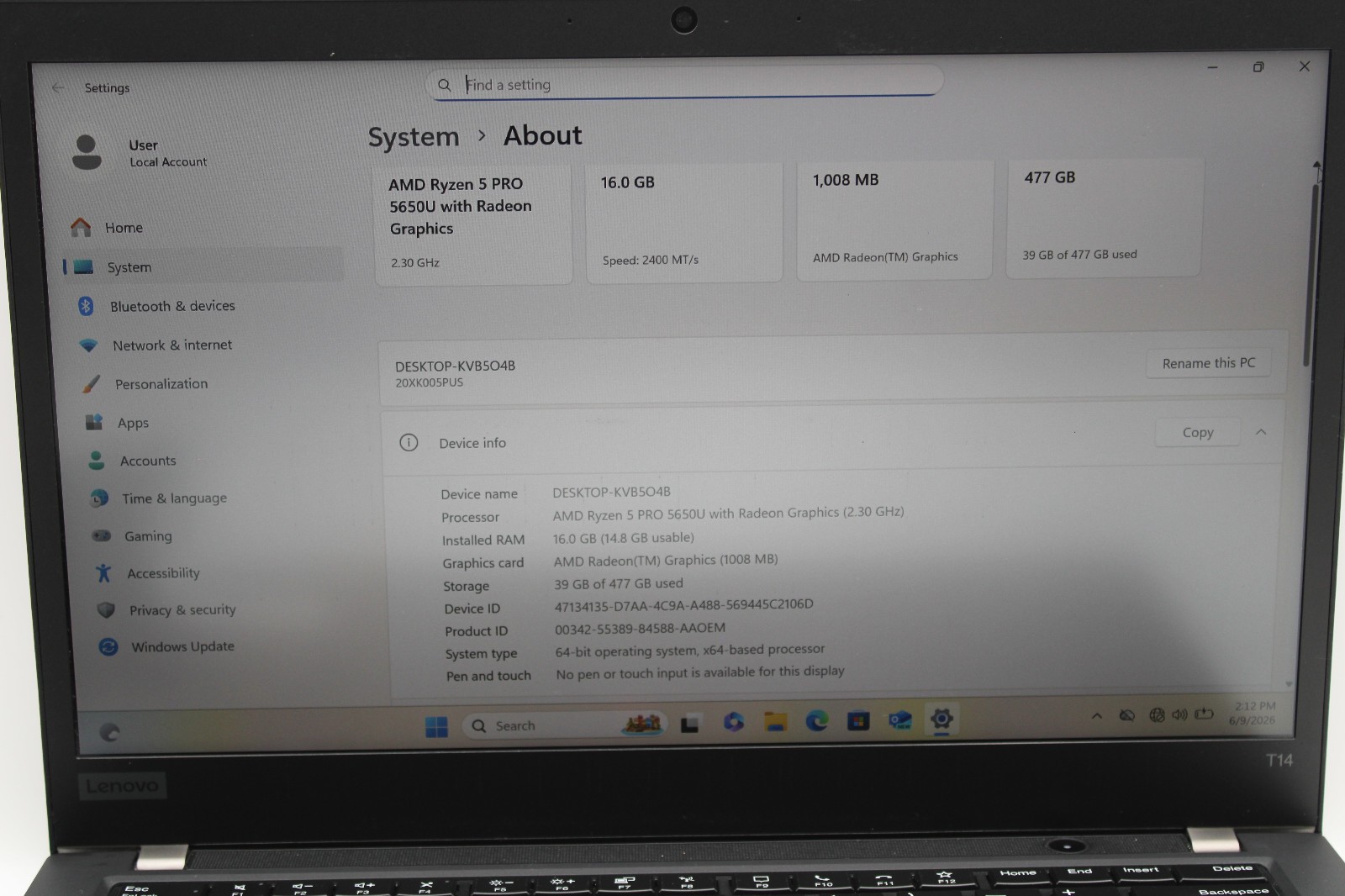Open the clock showing 2:12 PM
Screen dimensions: 1345x896
click(1253, 713)
